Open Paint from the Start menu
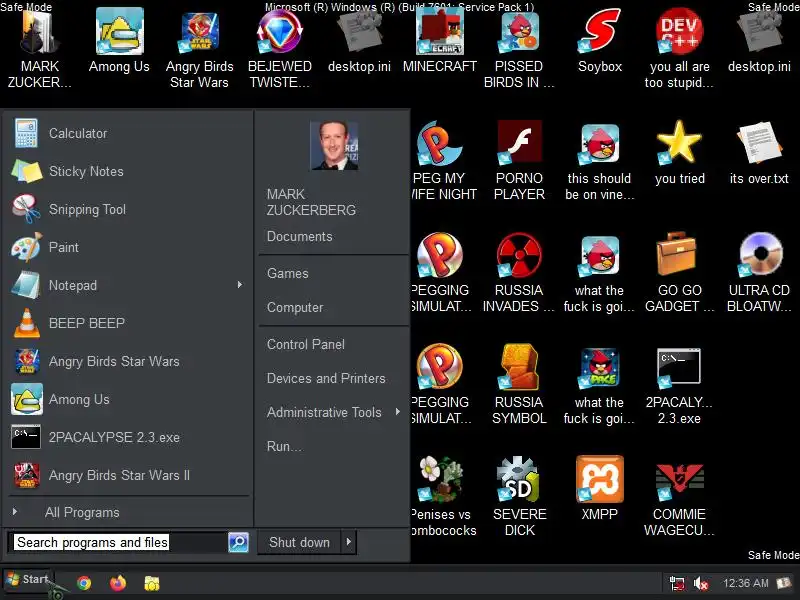This screenshot has height=600, width=800. [x=128, y=247]
